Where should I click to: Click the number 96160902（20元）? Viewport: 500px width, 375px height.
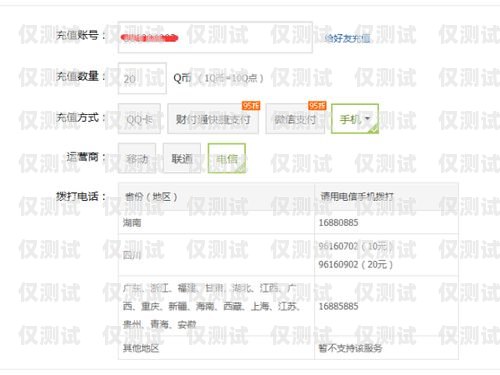click(x=356, y=265)
